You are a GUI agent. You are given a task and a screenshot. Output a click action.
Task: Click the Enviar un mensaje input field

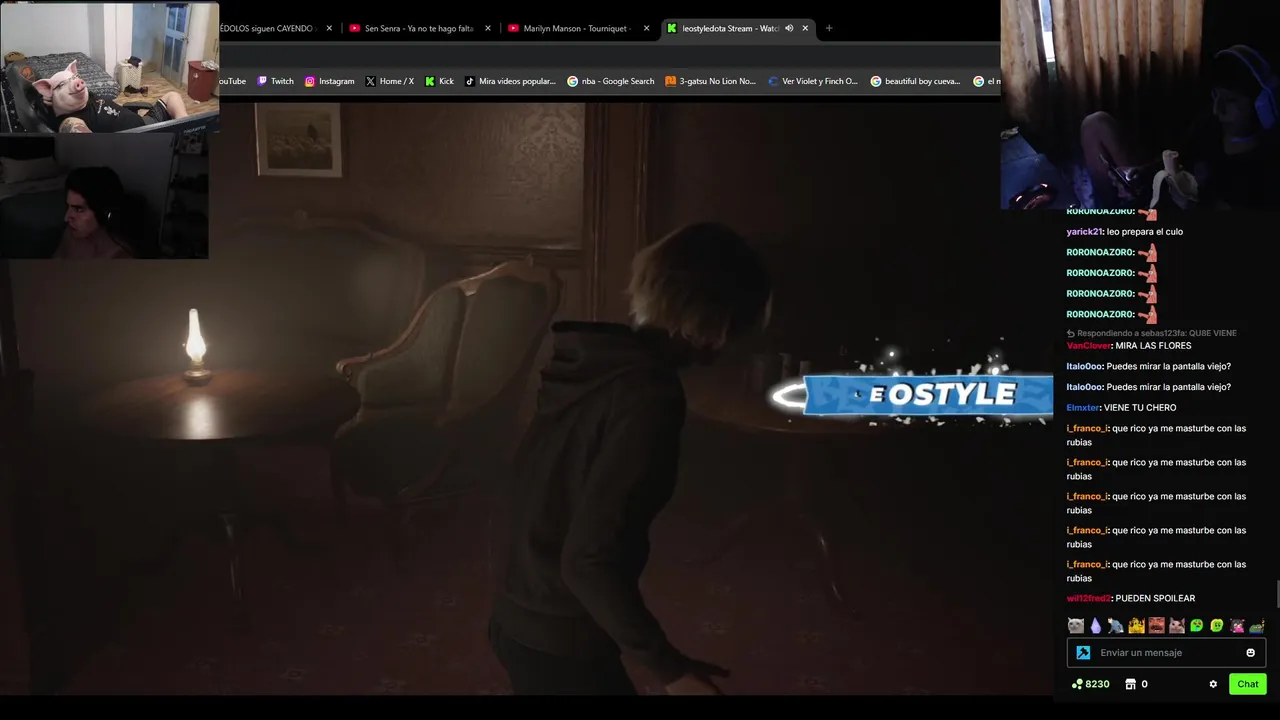point(1165,653)
